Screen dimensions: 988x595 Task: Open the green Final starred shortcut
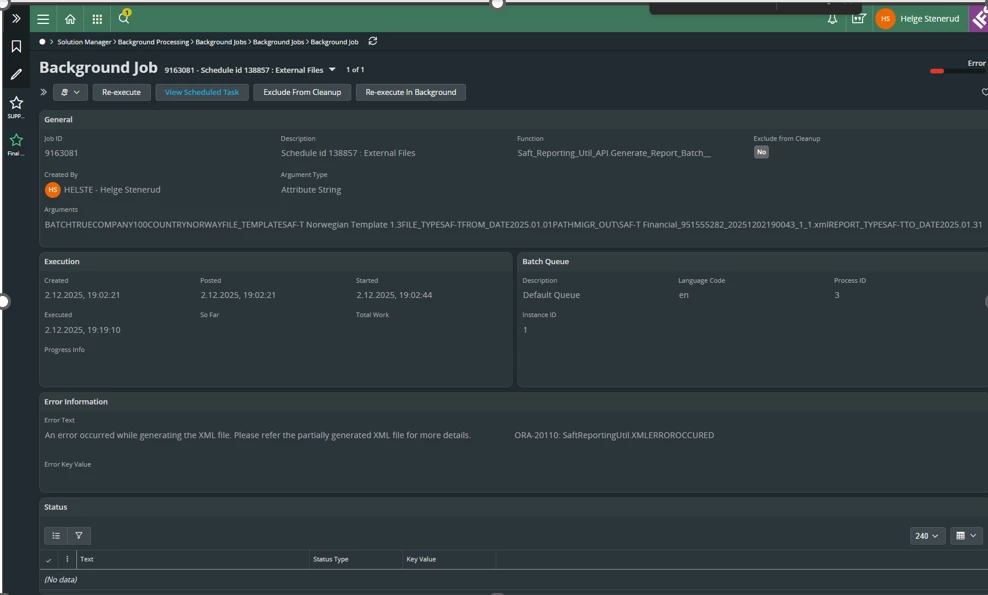(x=16, y=144)
